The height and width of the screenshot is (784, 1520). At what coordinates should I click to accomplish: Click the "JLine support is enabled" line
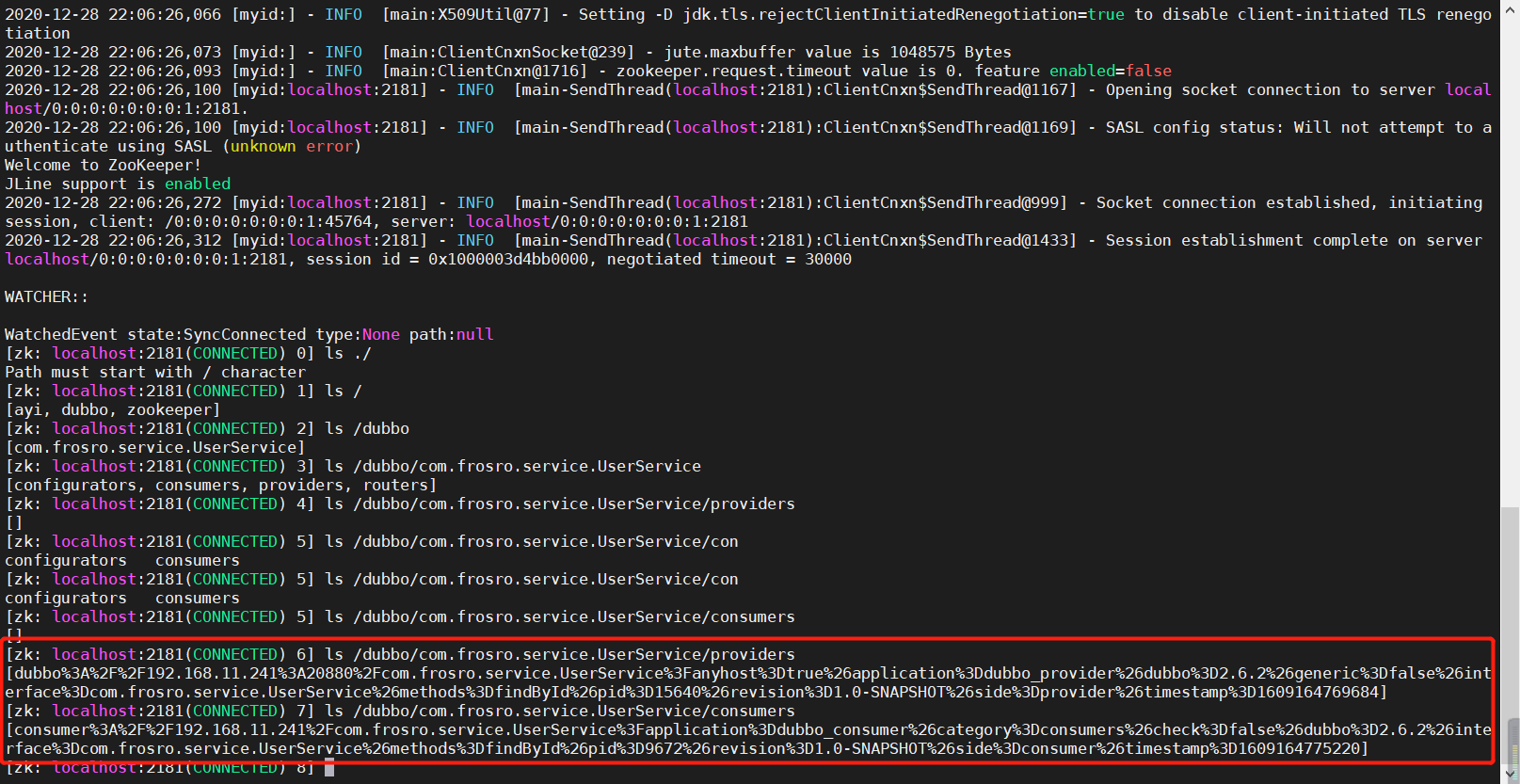118,184
